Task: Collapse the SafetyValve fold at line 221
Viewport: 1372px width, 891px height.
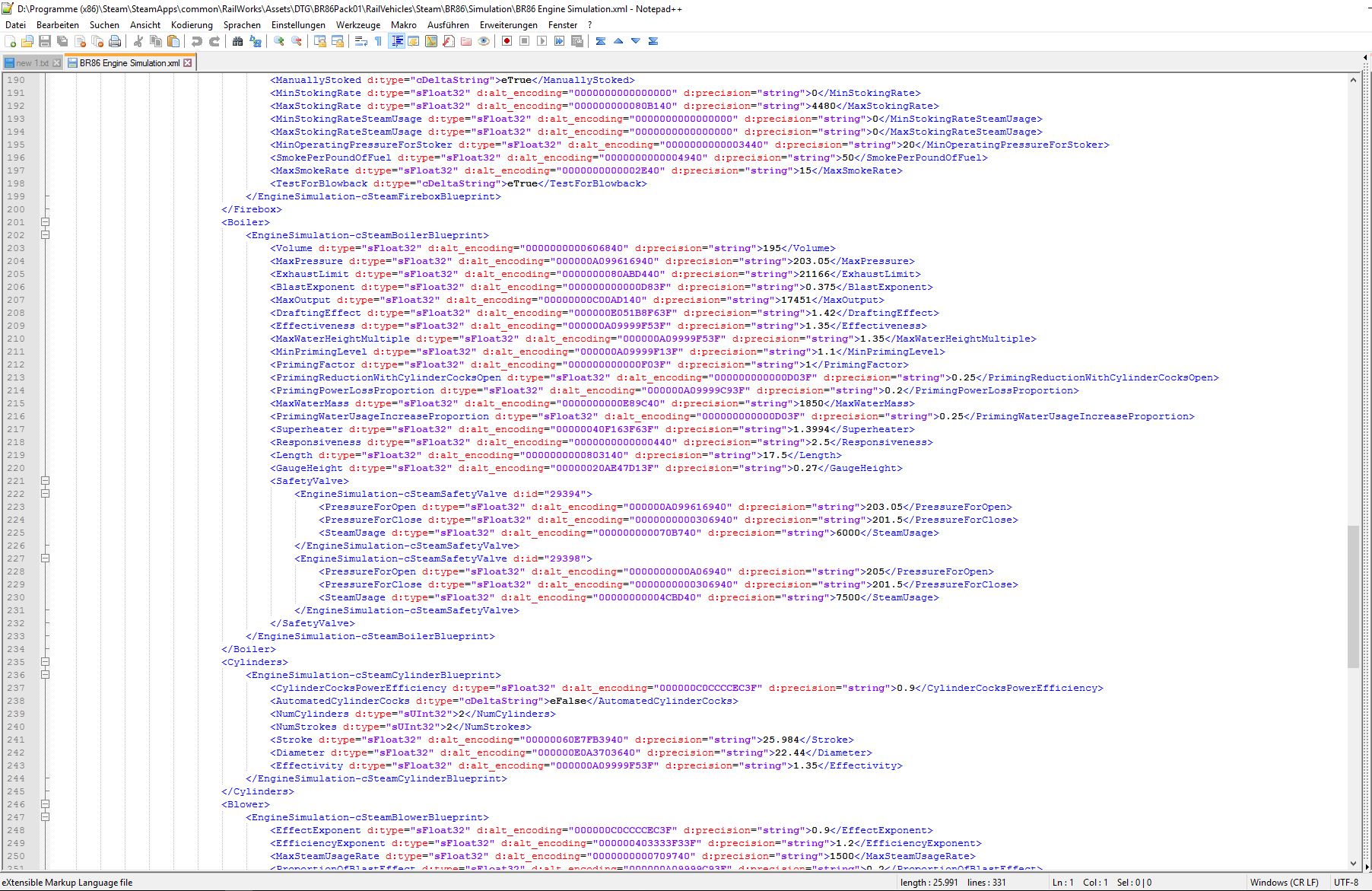Action: (x=45, y=481)
